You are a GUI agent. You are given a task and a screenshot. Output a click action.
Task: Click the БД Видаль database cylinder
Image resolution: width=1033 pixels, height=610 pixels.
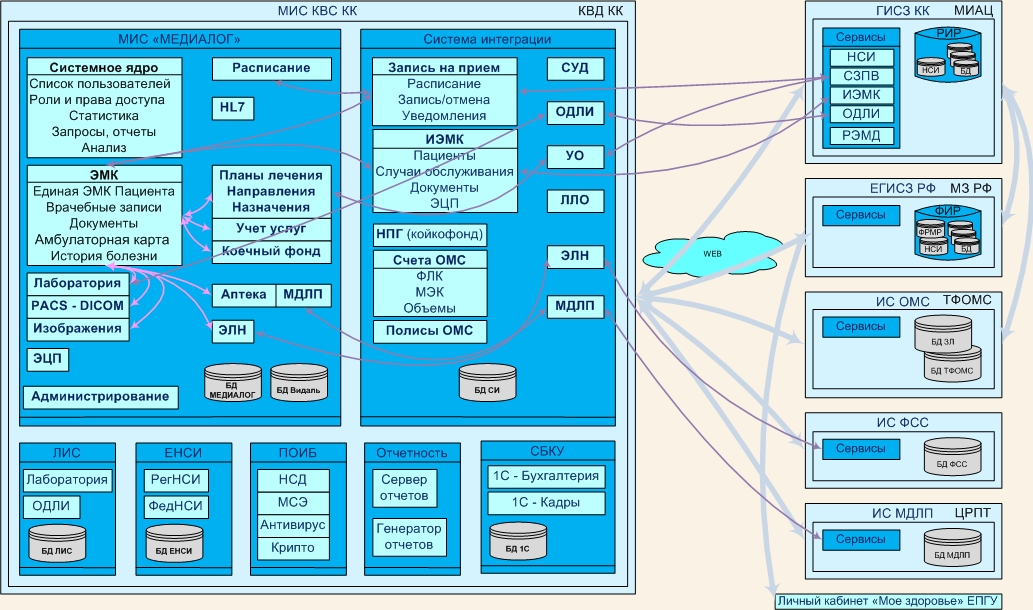click(299, 383)
